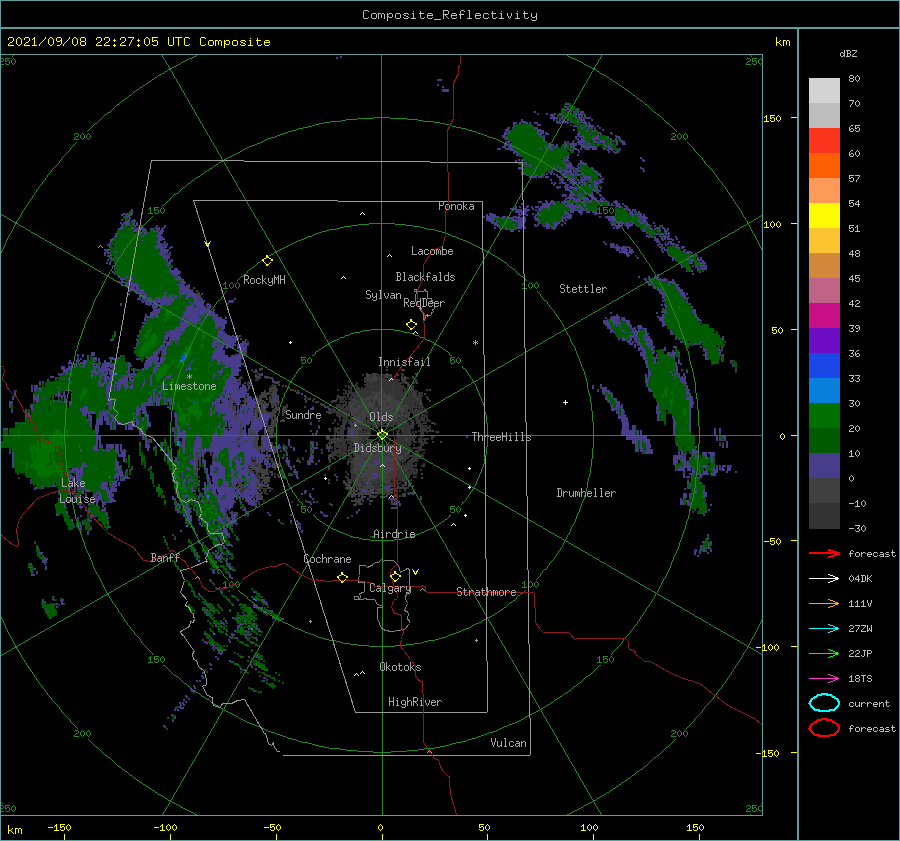Viewport: 900px width, 841px height.
Task: Click the Vulcan label
Action: tap(508, 743)
